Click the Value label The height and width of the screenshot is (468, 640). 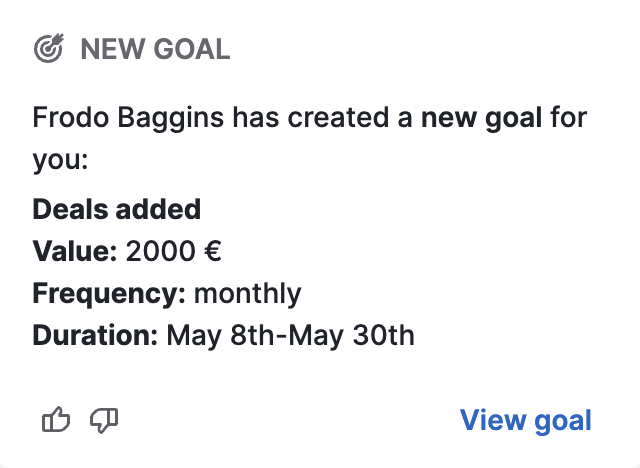coord(75,251)
